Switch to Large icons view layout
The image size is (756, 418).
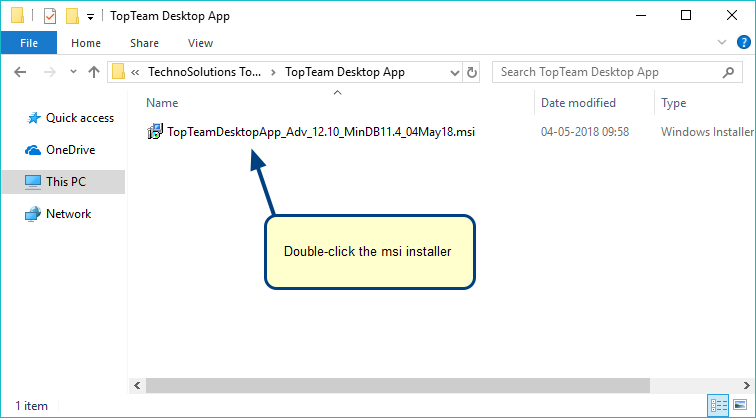pyautogui.click(x=740, y=405)
